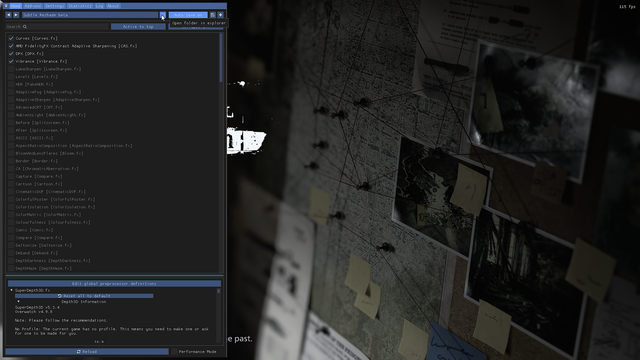
Task: Open the Settings tab
Action: tap(54, 6)
